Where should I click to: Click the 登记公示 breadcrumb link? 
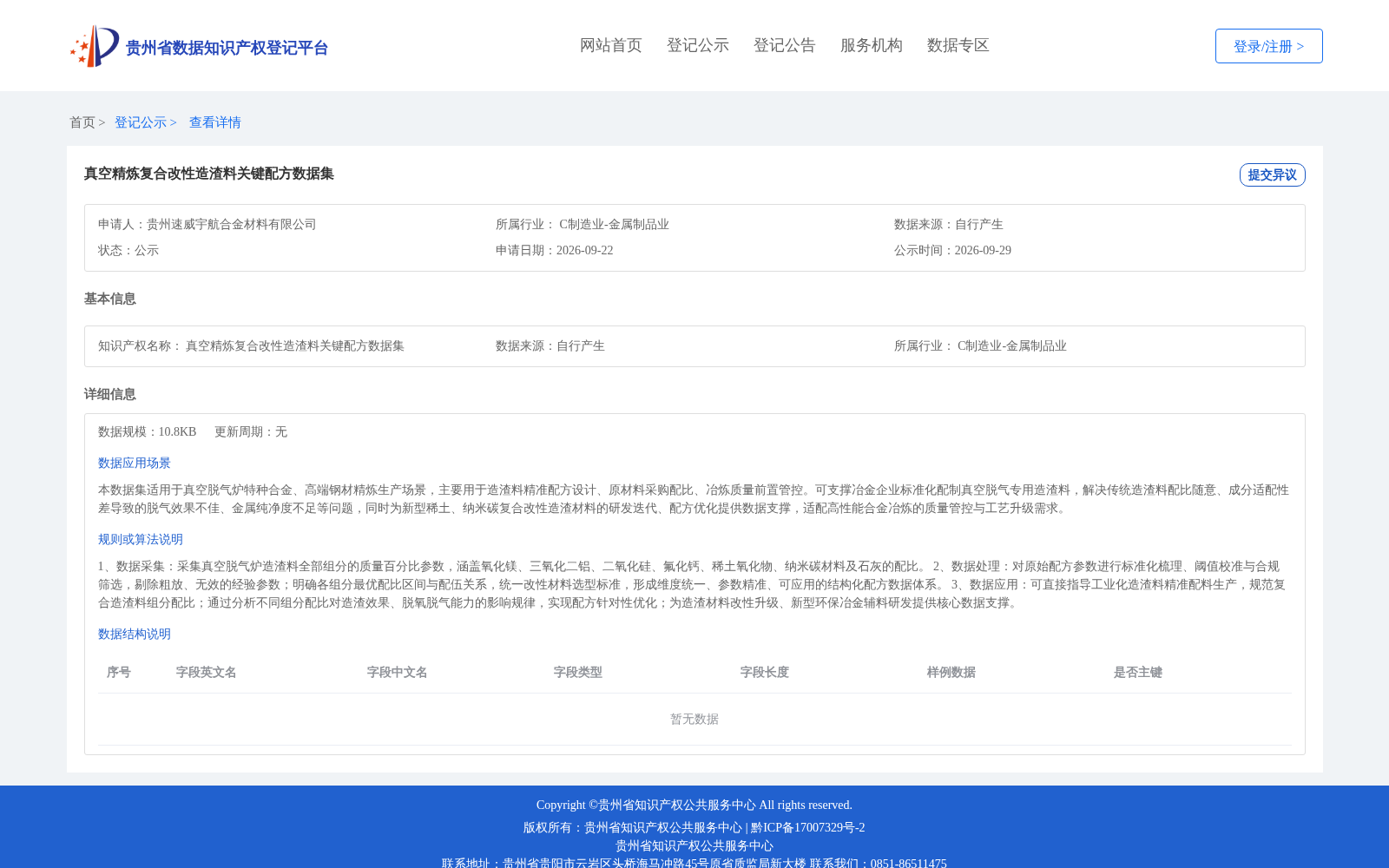click(x=141, y=122)
